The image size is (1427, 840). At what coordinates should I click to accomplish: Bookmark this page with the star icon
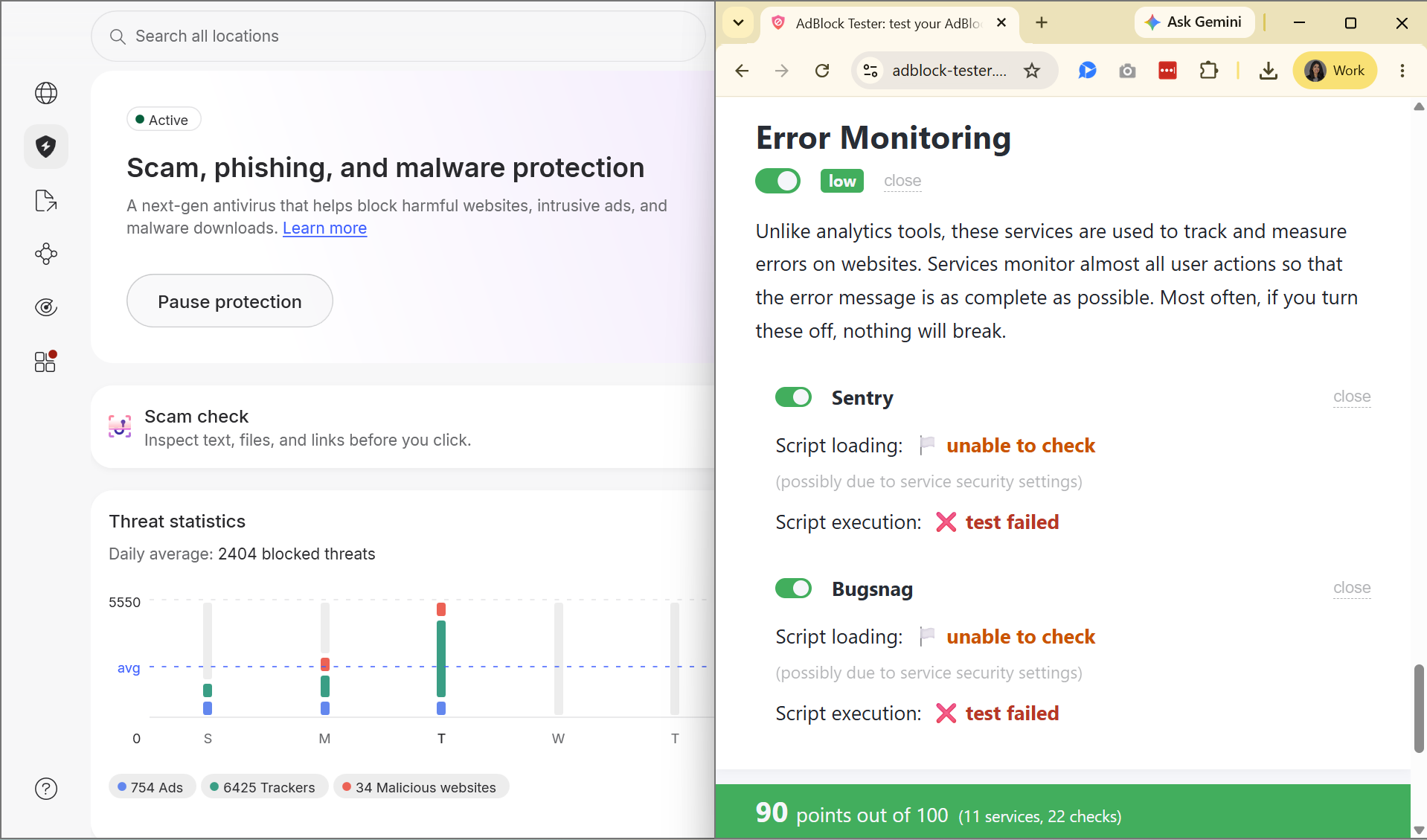click(1032, 71)
